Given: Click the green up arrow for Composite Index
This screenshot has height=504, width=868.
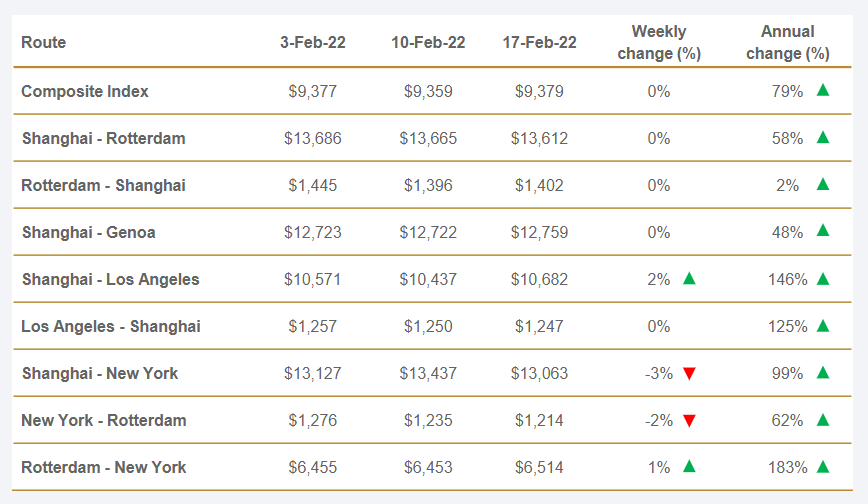Looking at the screenshot, I should point(823,90).
